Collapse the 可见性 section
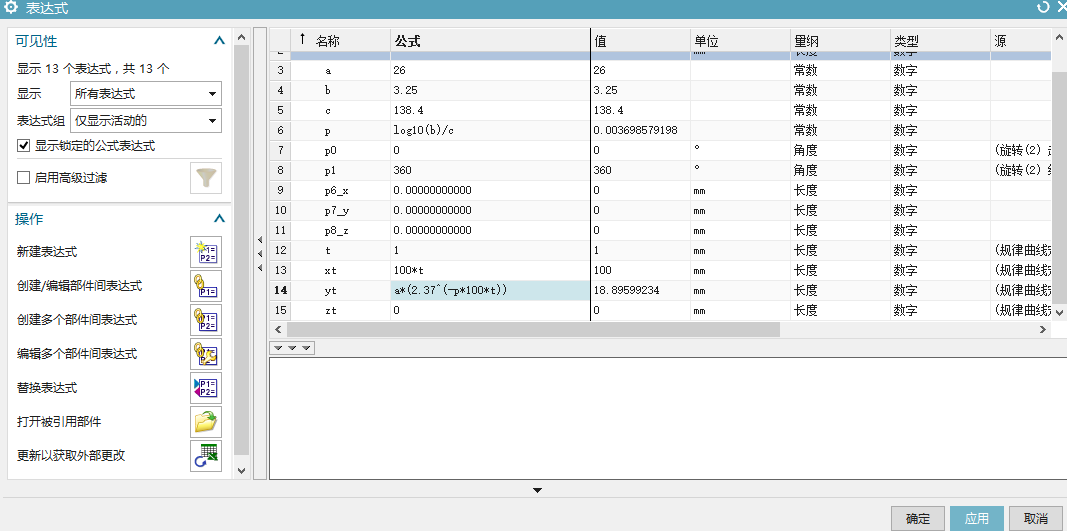1067x531 pixels. [x=219, y=41]
